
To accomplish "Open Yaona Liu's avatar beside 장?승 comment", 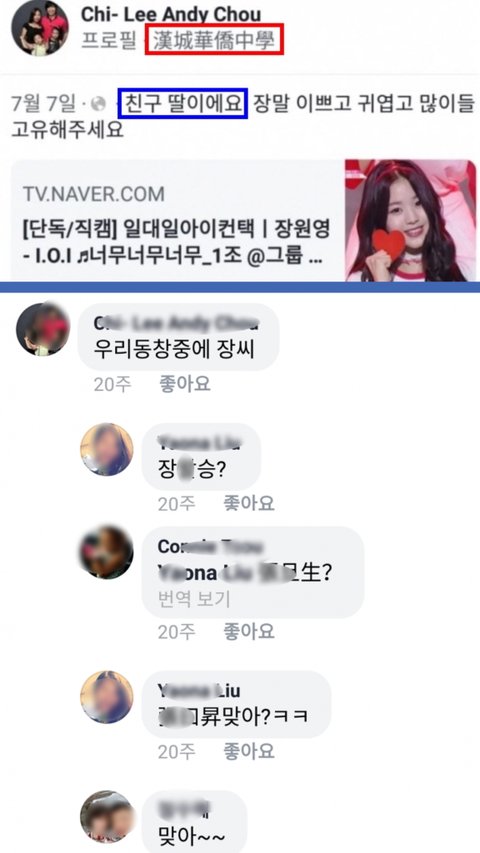I will [x=107, y=449].
